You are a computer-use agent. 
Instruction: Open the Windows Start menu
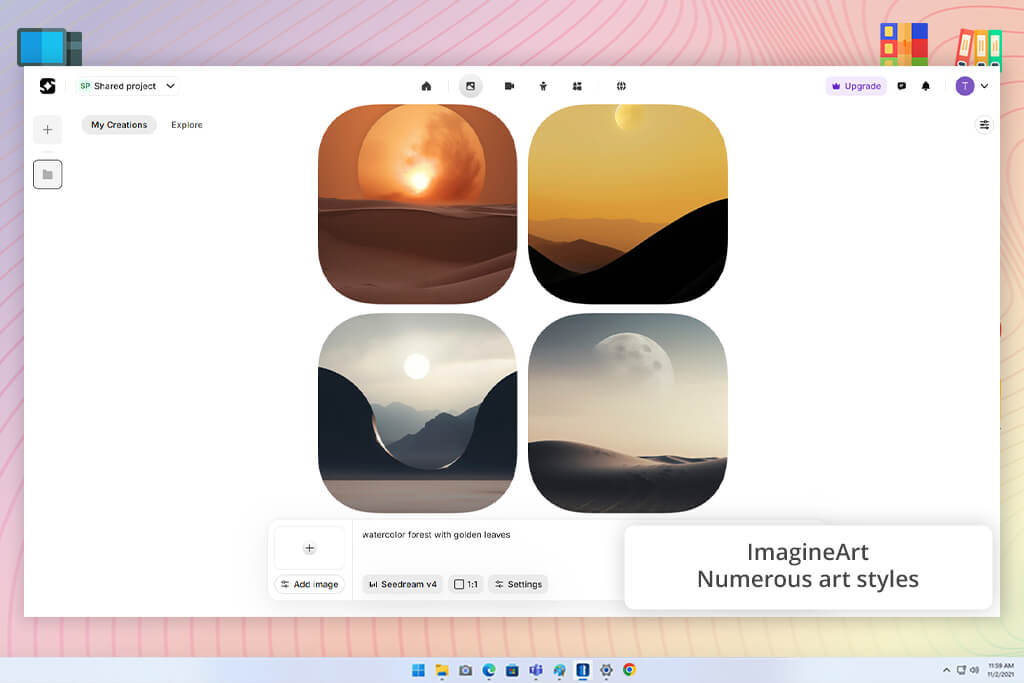point(419,670)
